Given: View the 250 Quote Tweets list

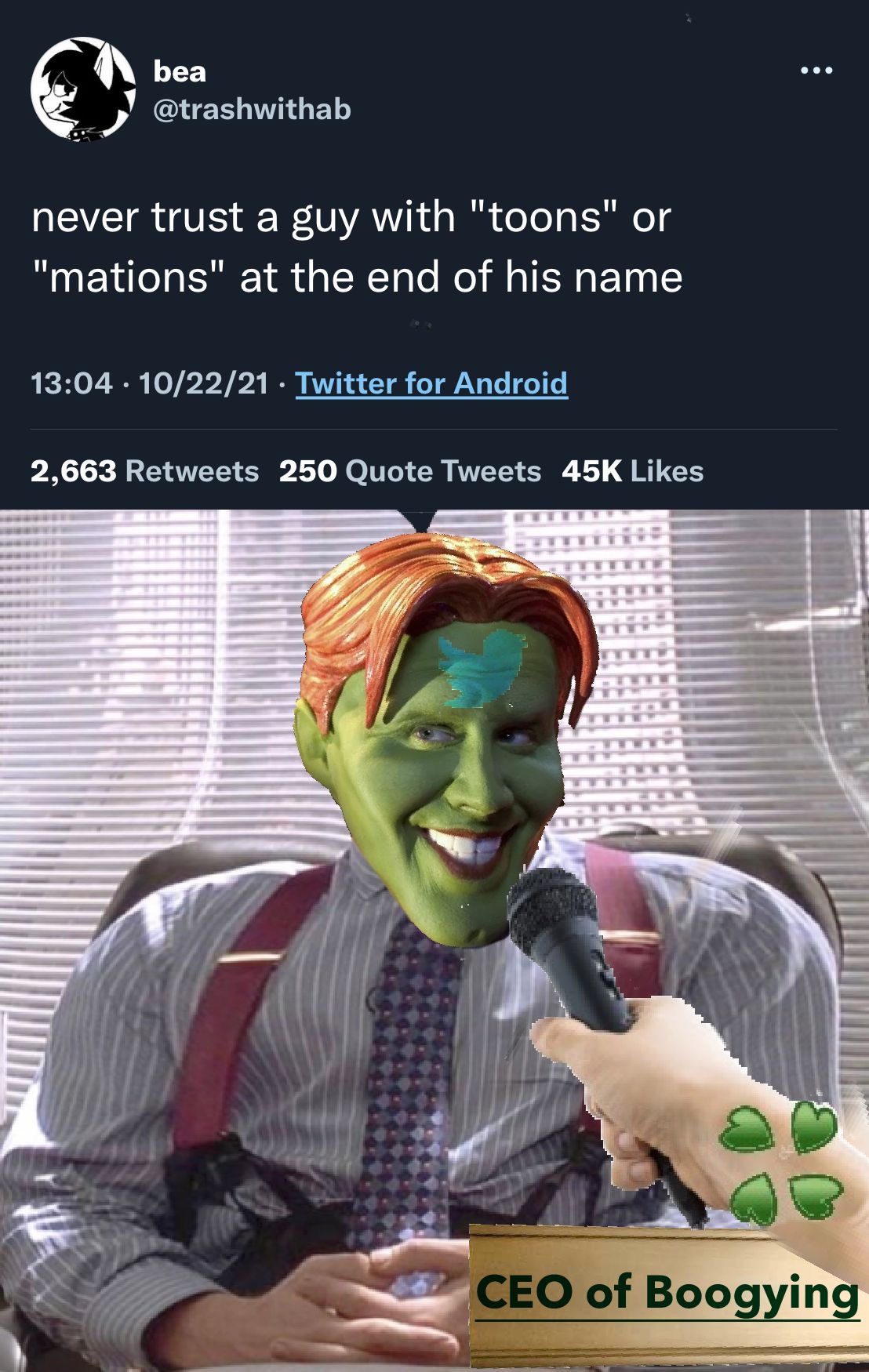Looking at the screenshot, I should coord(410,471).
